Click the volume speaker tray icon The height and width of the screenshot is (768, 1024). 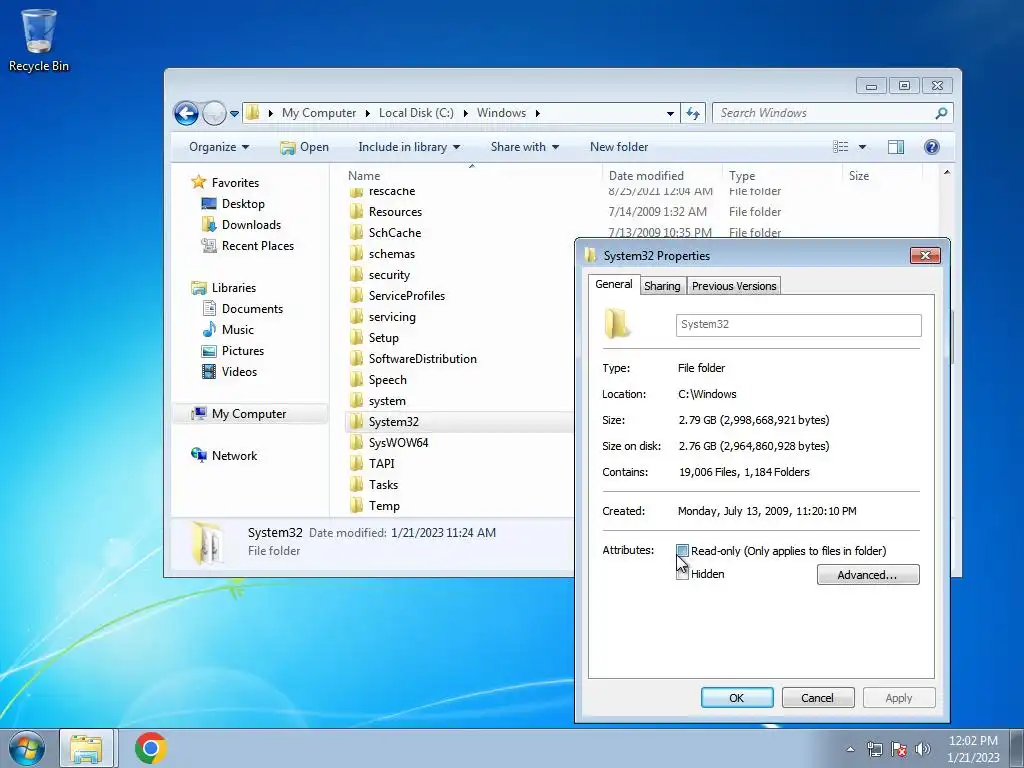tap(922, 749)
